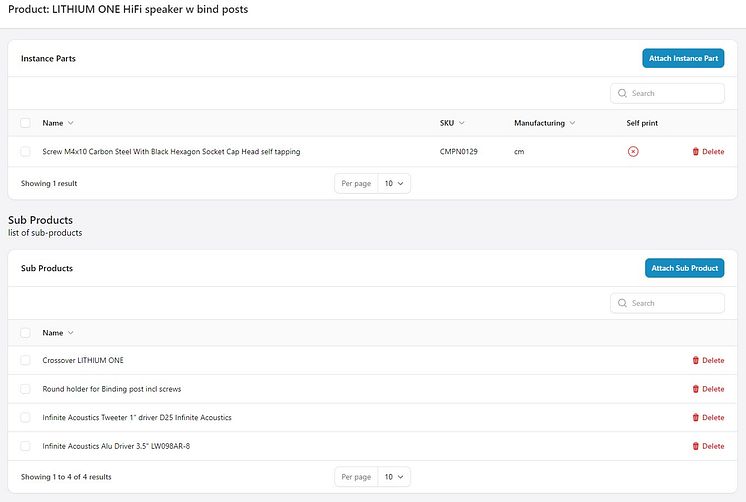Click magnifier icon in Sub Products search
This screenshot has width=746, height=502.
click(x=622, y=303)
